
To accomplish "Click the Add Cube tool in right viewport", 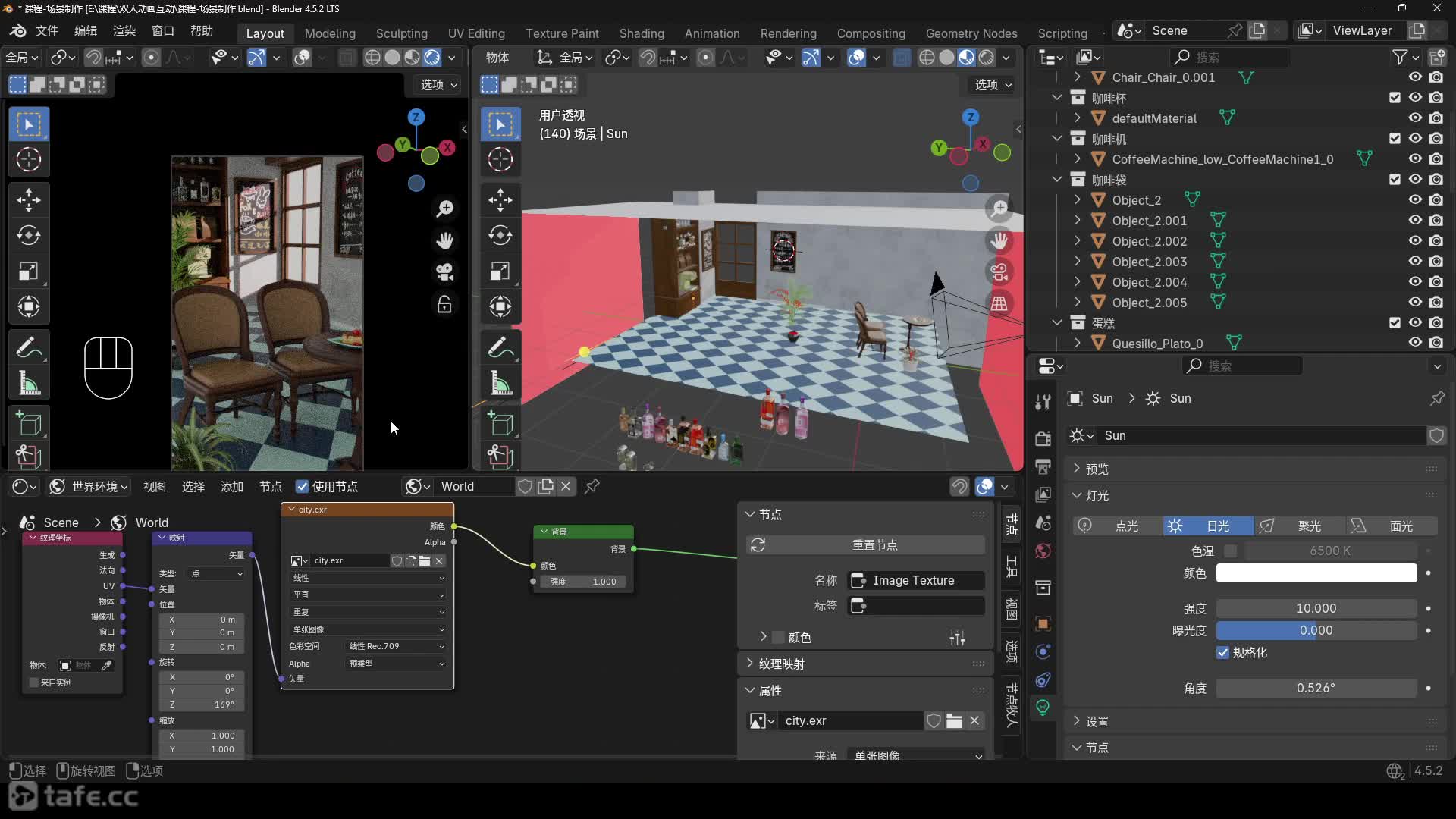I will tap(500, 424).
